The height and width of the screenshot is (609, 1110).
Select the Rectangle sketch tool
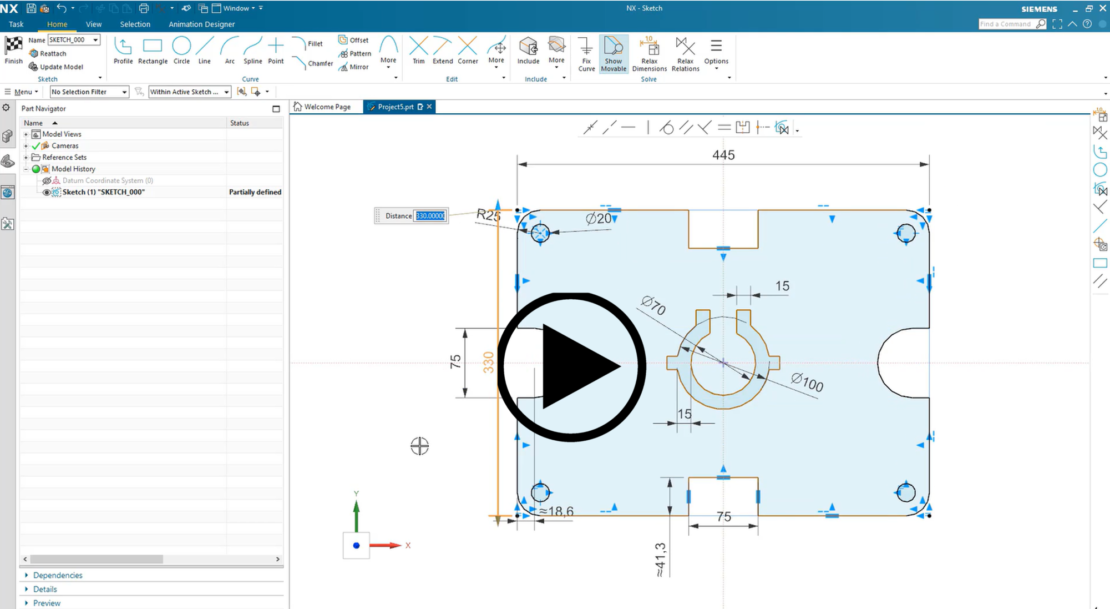coord(152,50)
